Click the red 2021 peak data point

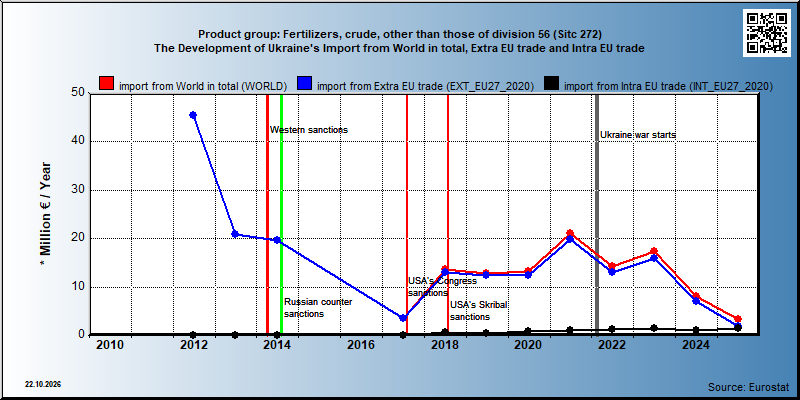pos(570,233)
